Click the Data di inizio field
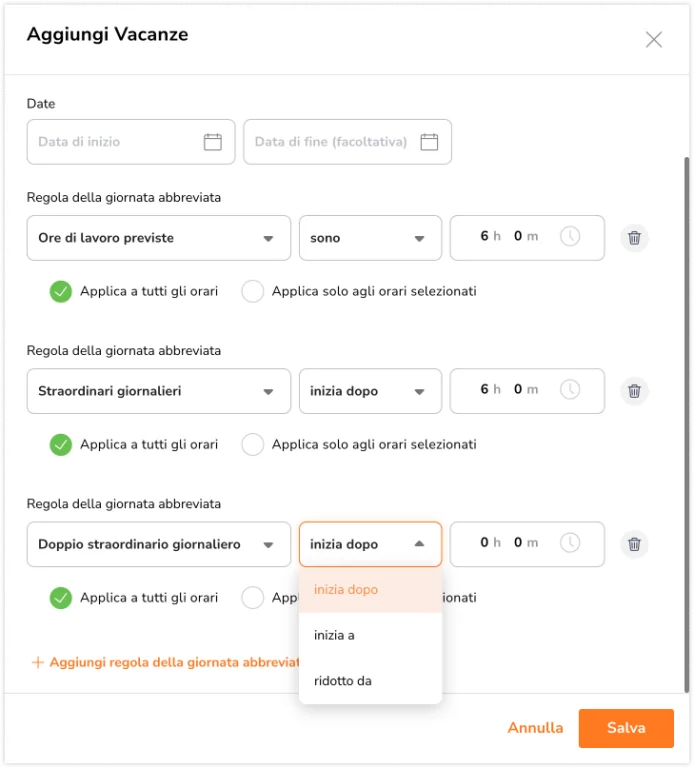The width and height of the screenshot is (694, 768). click(x=131, y=142)
